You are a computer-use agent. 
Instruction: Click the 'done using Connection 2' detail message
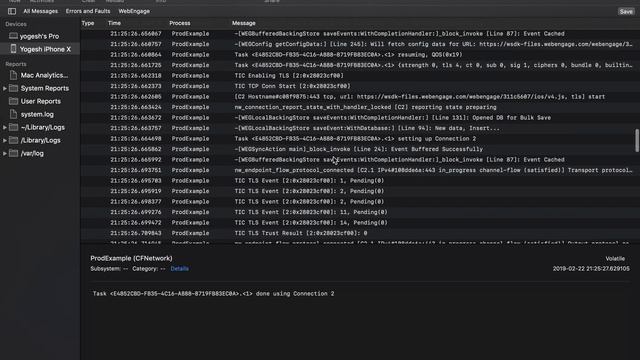[213, 293]
